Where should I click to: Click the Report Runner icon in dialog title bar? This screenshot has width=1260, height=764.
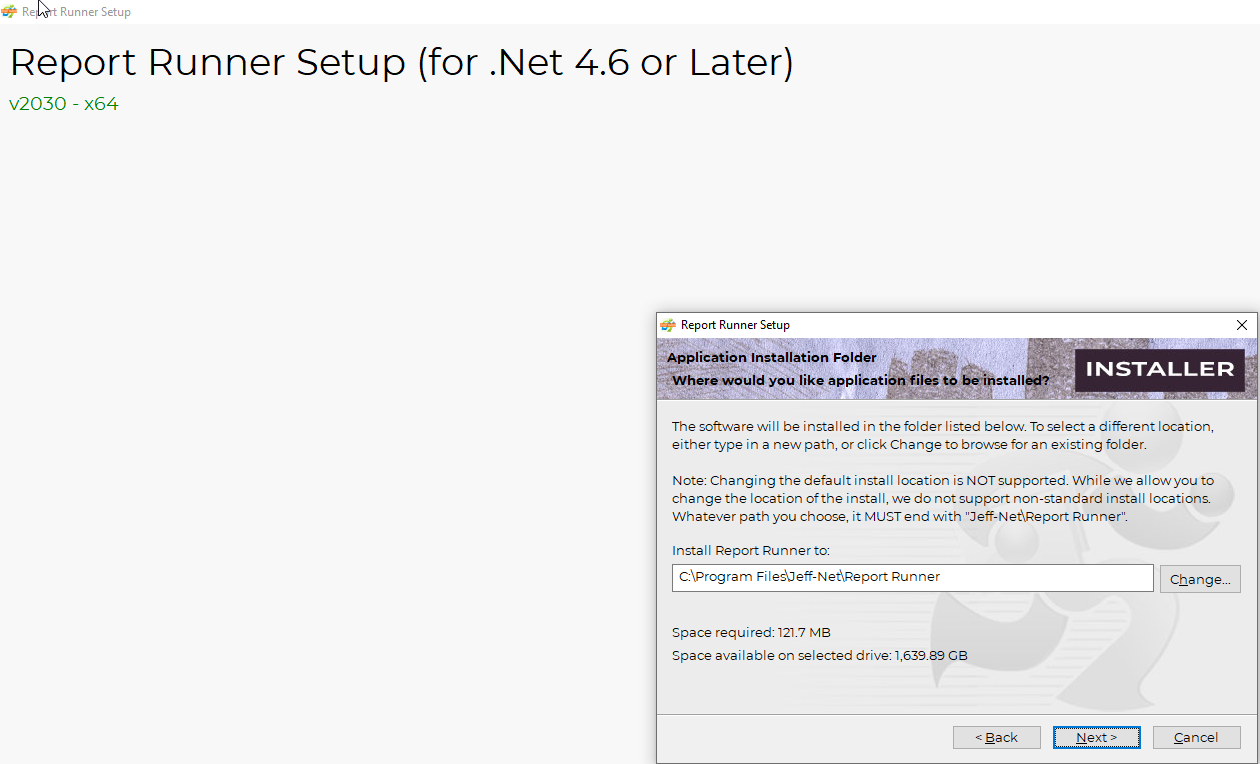point(668,325)
